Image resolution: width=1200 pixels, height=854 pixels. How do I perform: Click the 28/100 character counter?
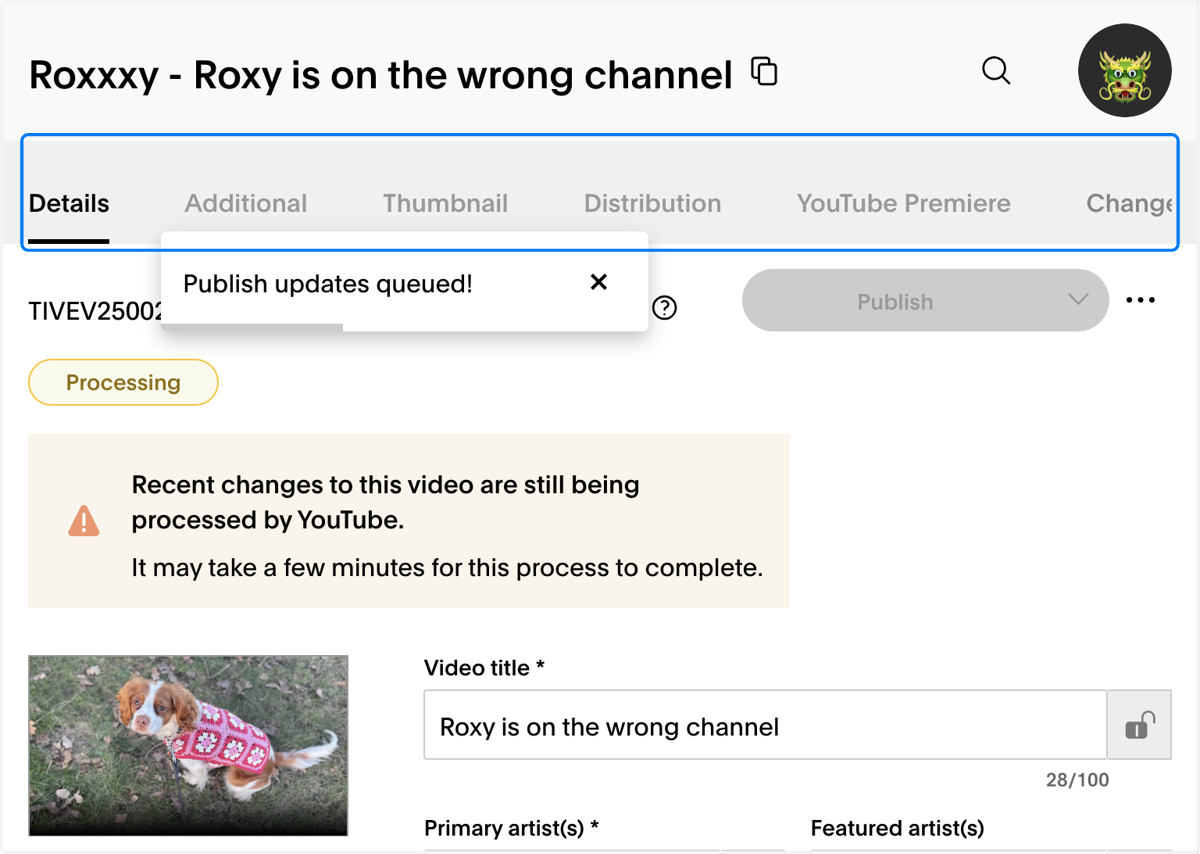(1077, 780)
